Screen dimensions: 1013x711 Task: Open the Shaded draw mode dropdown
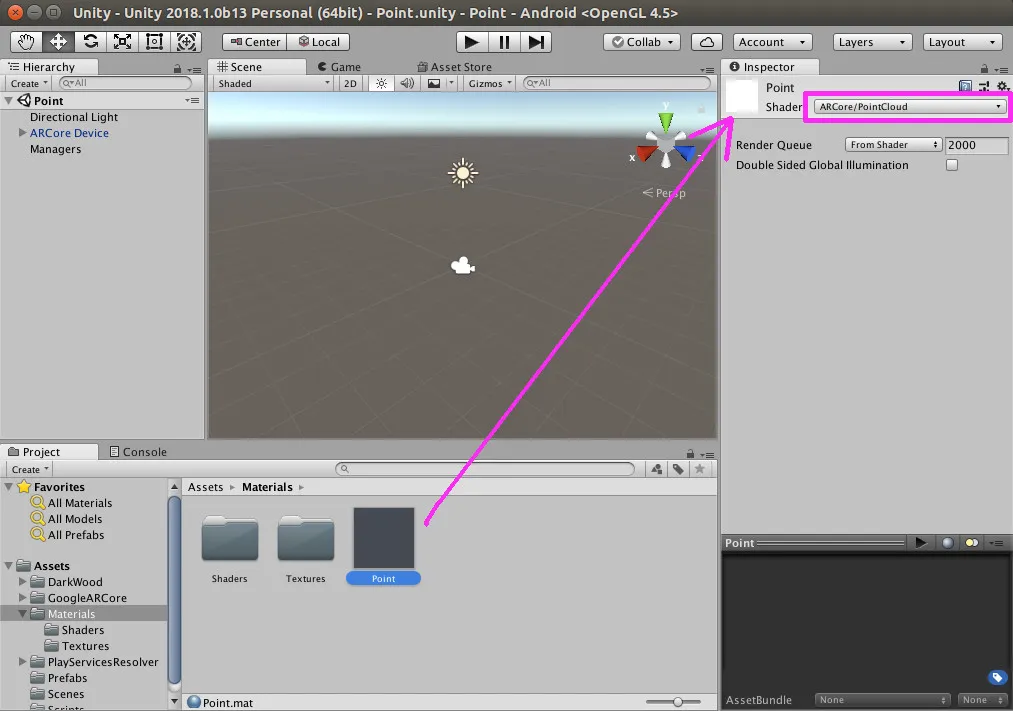pos(274,83)
